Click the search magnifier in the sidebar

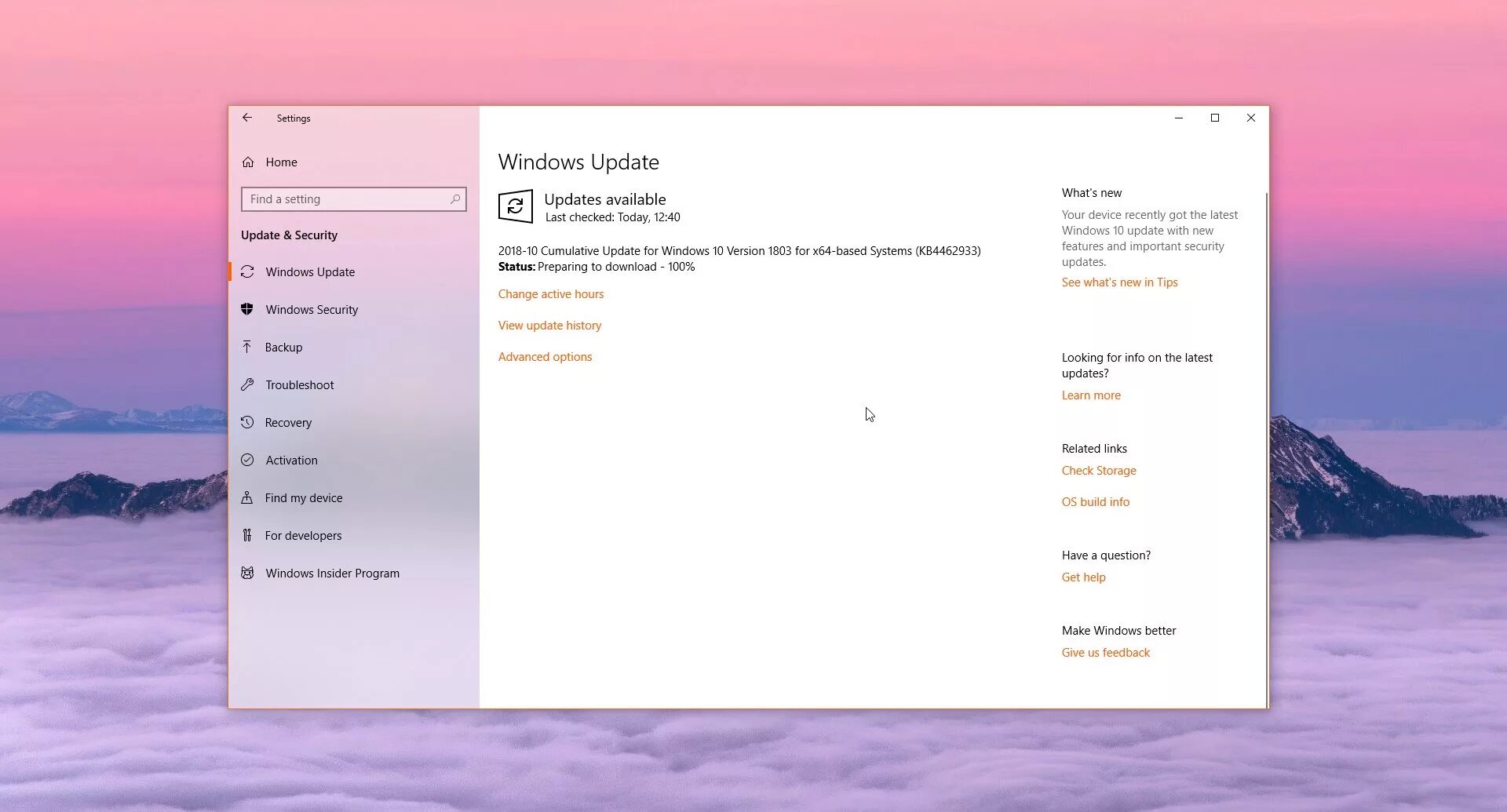coord(455,199)
